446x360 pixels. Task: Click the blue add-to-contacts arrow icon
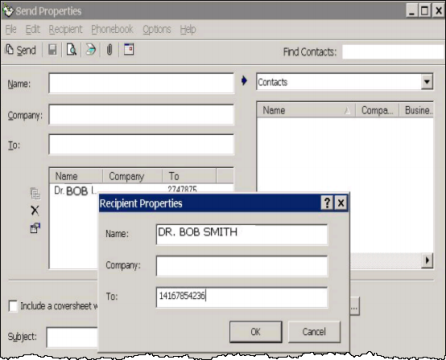tap(244, 81)
